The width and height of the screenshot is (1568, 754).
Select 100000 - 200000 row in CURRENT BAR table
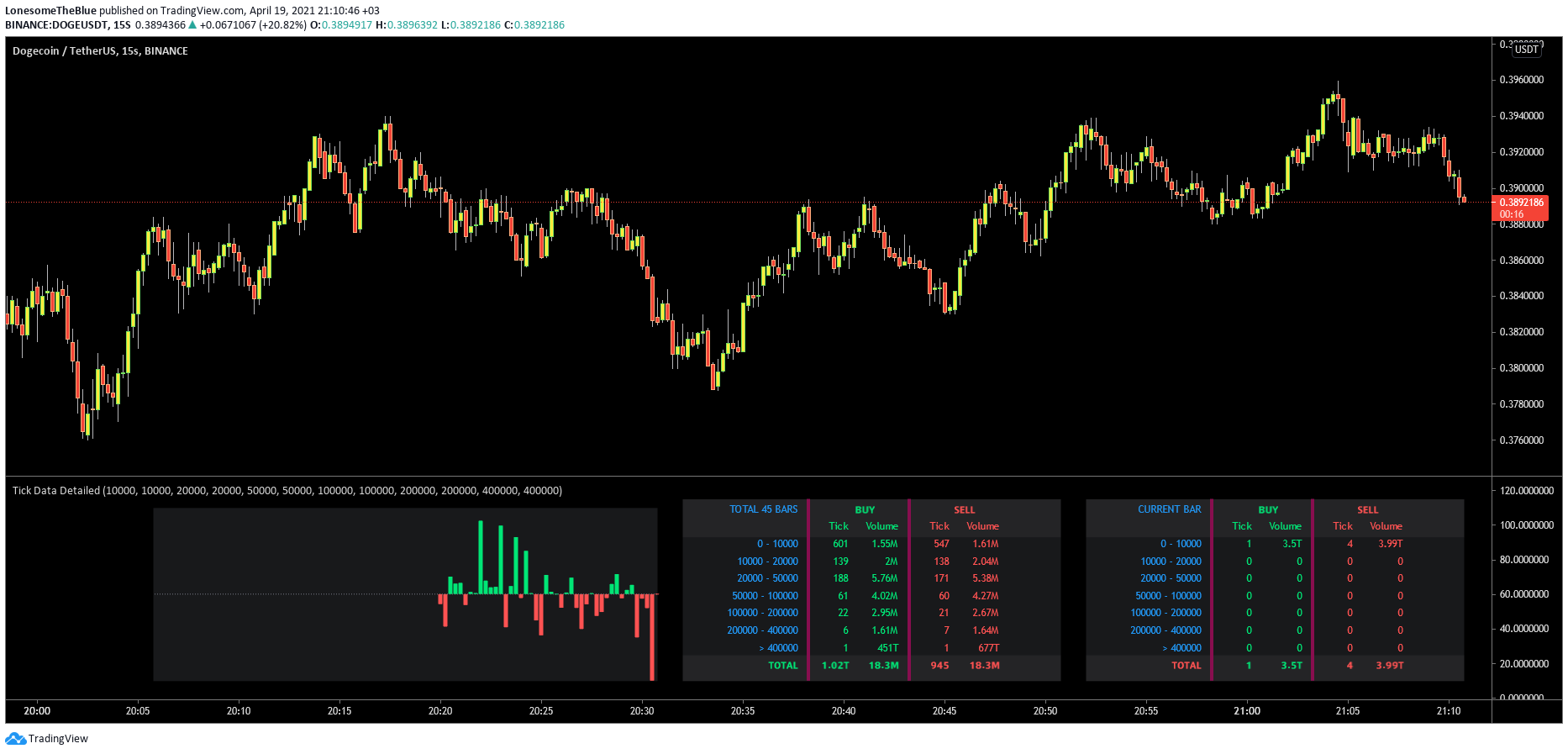tap(1275, 613)
